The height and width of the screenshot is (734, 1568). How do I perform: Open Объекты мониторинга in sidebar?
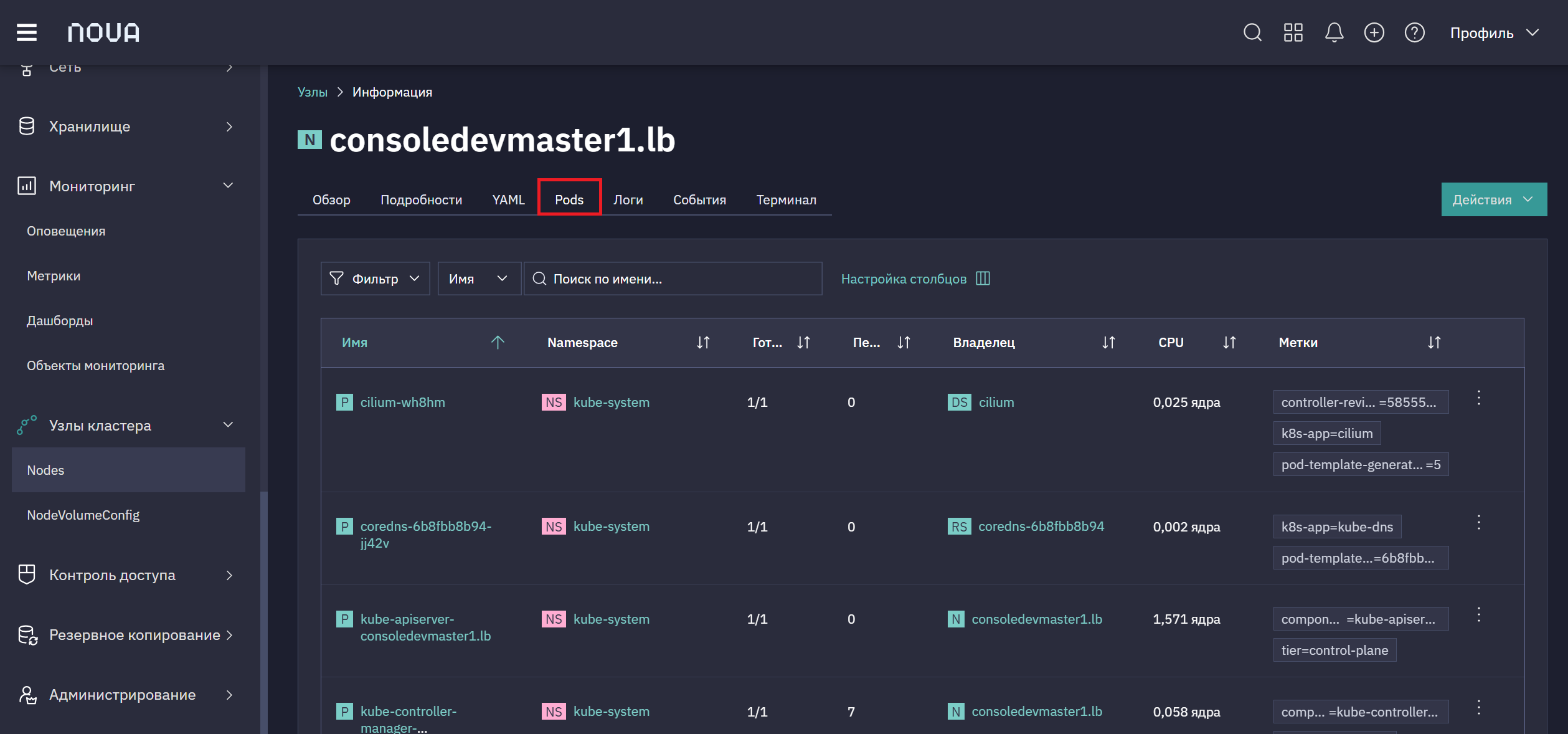(x=95, y=366)
